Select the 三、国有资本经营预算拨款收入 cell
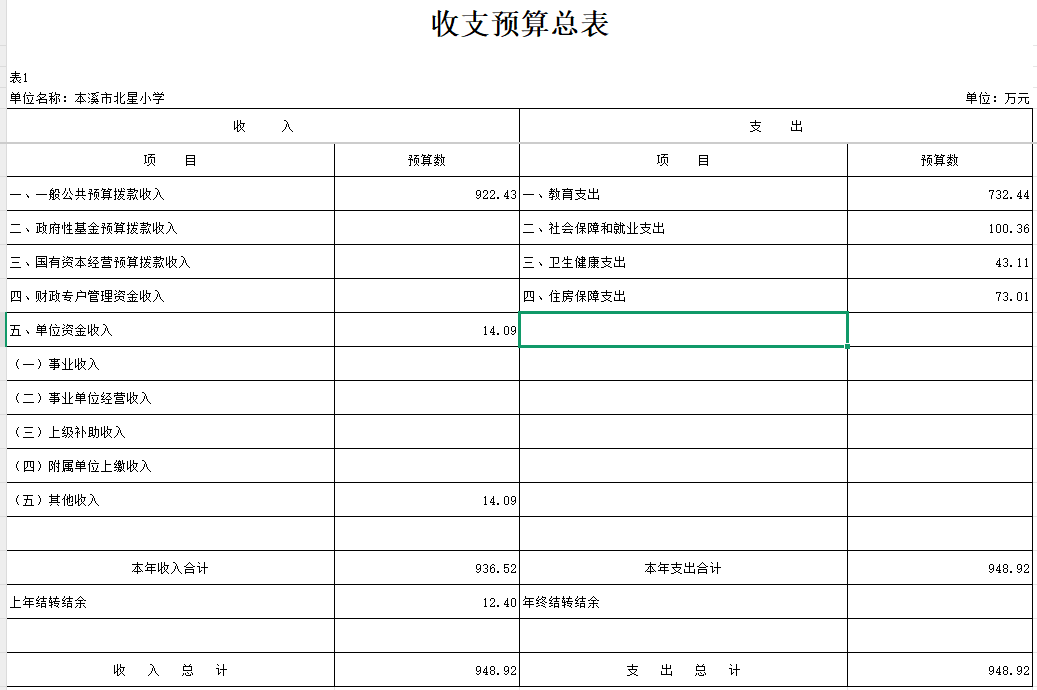Viewport: 1037px width, 690px height. [171, 262]
